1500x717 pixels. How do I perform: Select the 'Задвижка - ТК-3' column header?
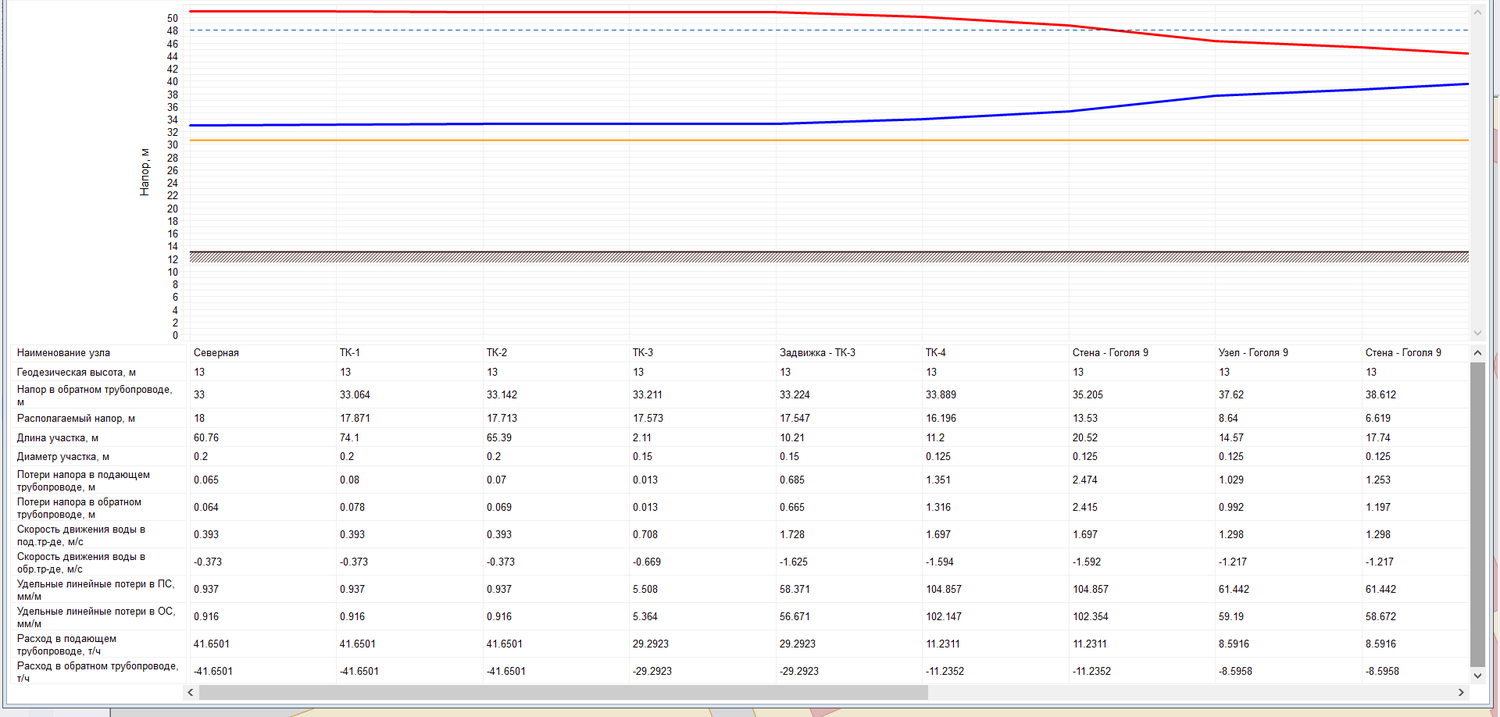coord(817,353)
